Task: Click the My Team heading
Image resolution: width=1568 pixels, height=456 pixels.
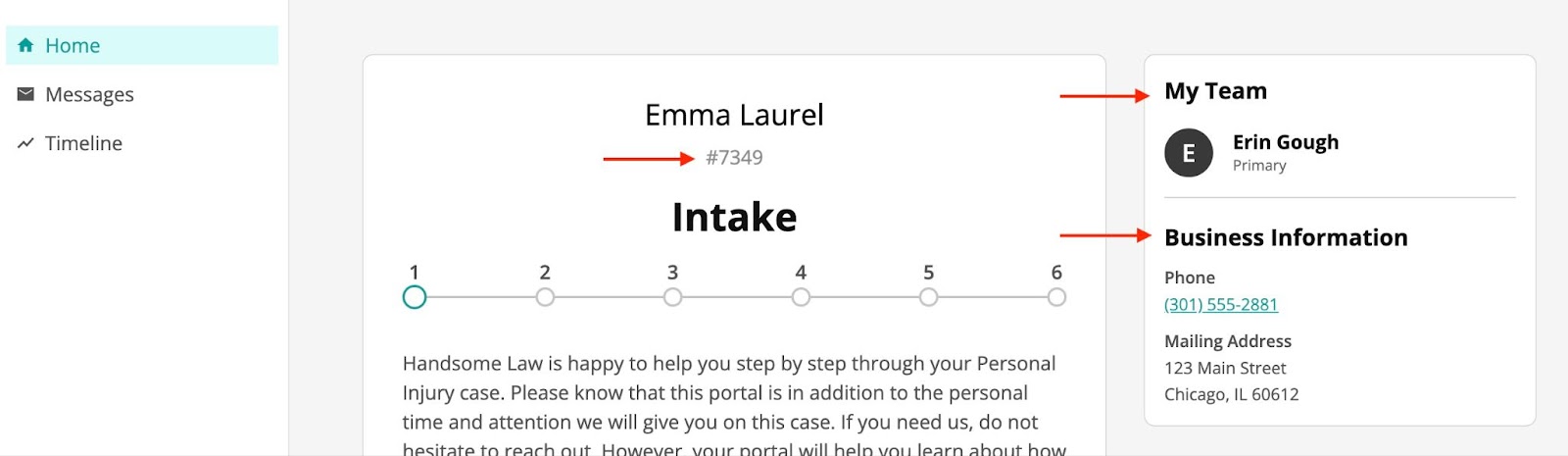Action: pyautogui.click(x=1215, y=91)
